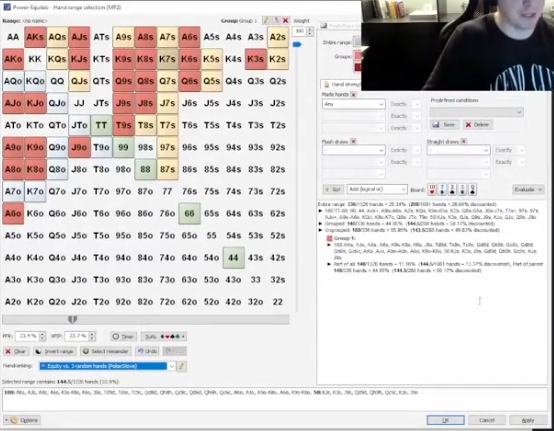Open the Suits selector menu
The image size is (554, 431).
(x=164, y=336)
